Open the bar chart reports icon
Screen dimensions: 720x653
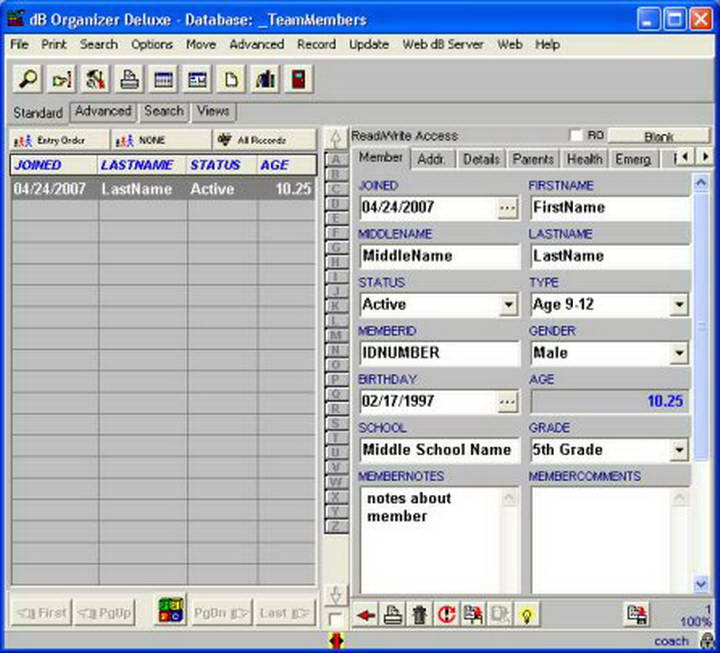click(x=265, y=79)
